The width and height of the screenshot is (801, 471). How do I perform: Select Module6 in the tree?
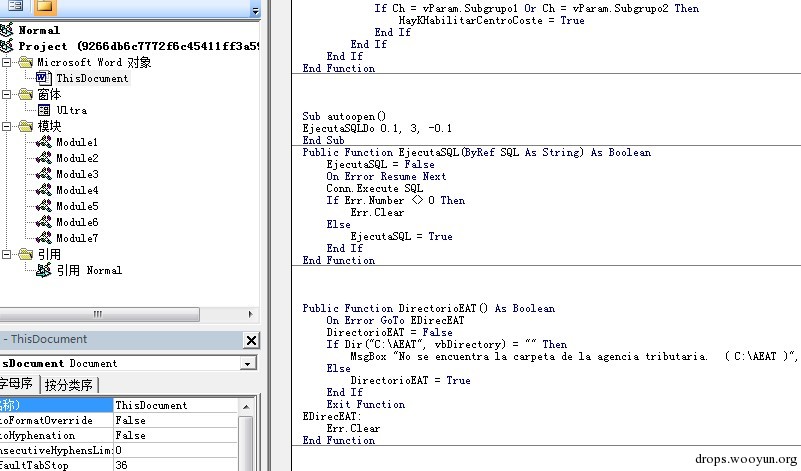point(77,222)
